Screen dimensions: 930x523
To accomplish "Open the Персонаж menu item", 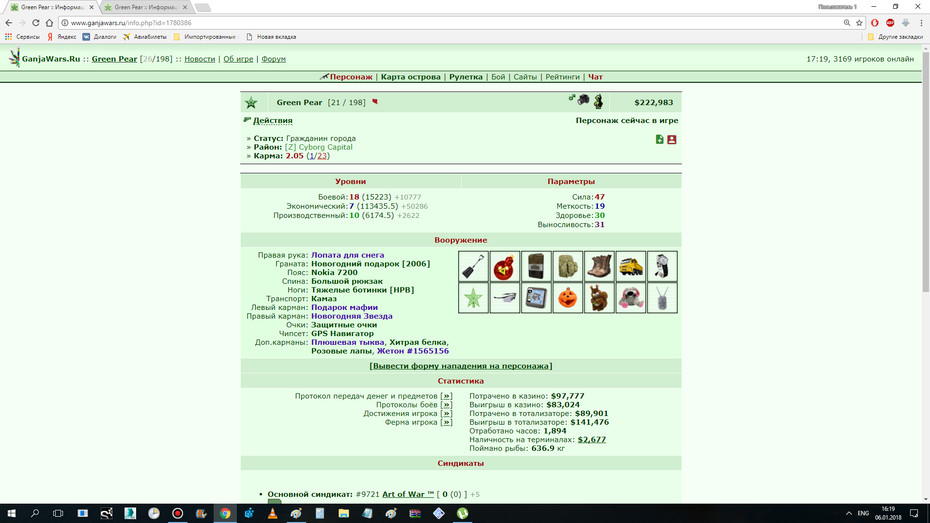I will pyautogui.click(x=351, y=77).
